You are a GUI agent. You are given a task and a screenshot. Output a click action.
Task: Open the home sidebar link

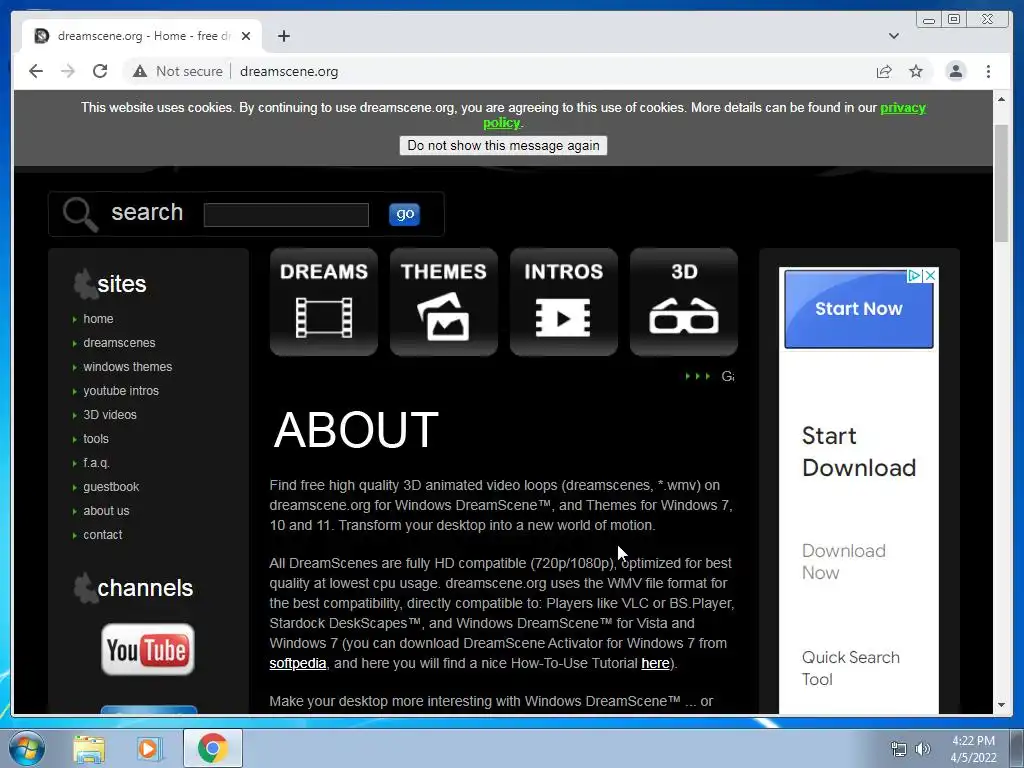(x=98, y=319)
